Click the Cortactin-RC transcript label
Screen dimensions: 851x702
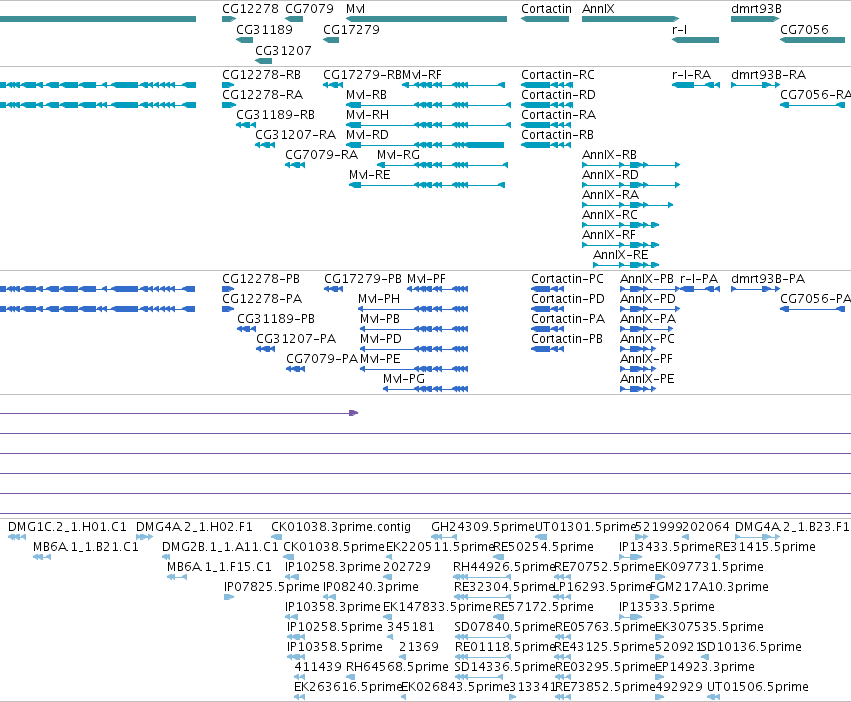pyautogui.click(x=558, y=74)
